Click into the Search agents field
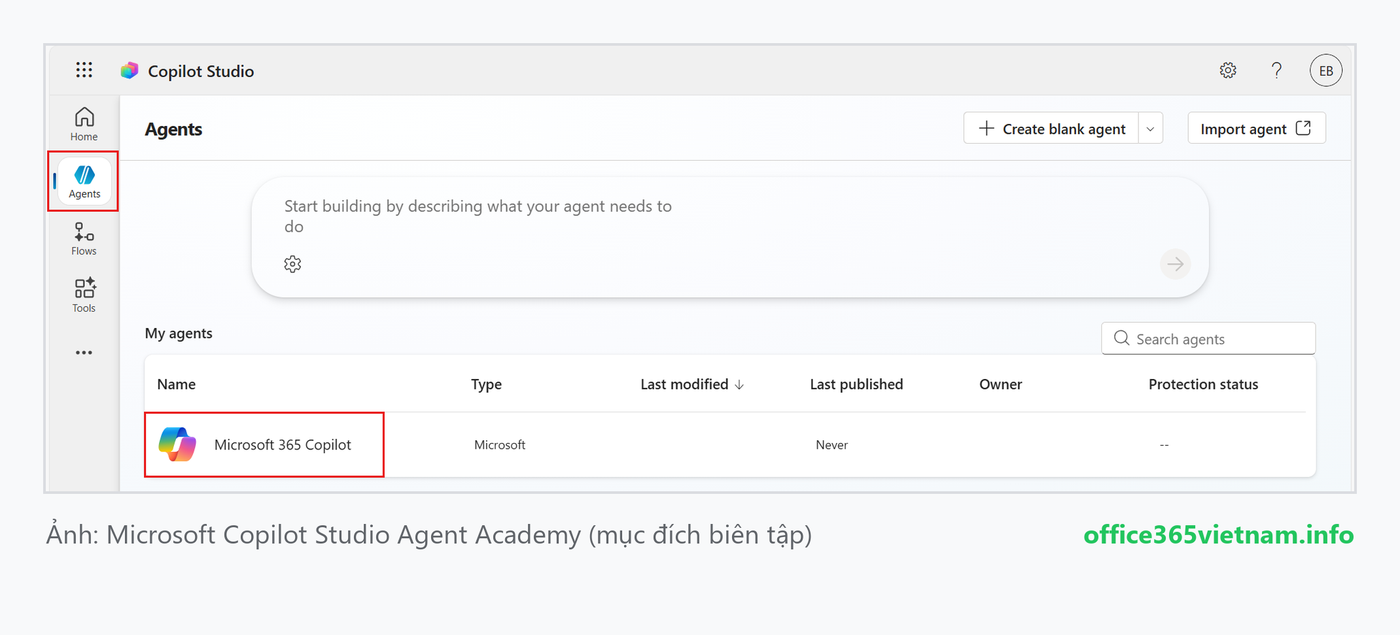The image size is (1400, 635). tap(1208, 339)
